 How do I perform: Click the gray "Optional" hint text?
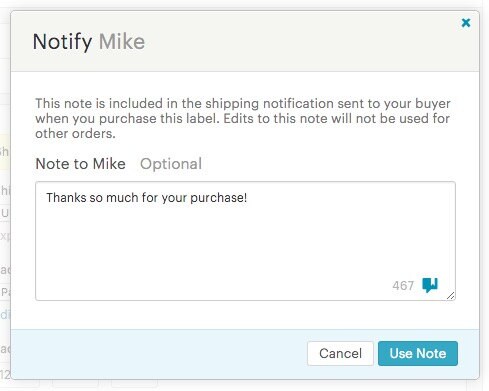(x=171, y=164)
